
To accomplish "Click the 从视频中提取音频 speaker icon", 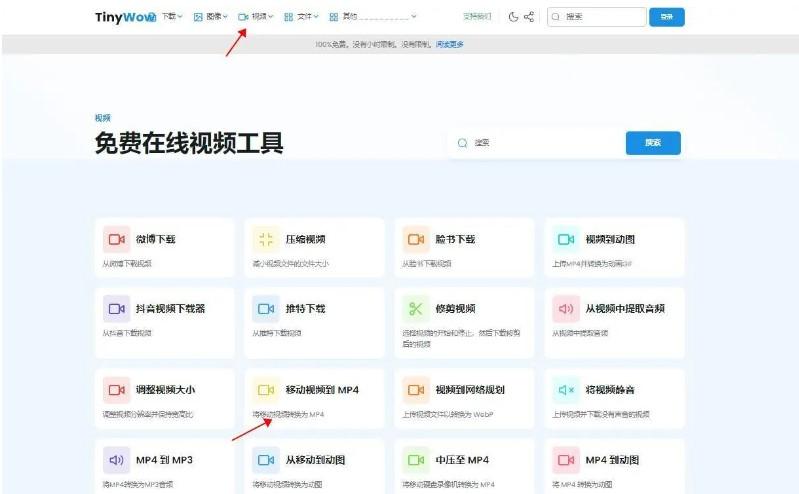I will click(566, 309).
